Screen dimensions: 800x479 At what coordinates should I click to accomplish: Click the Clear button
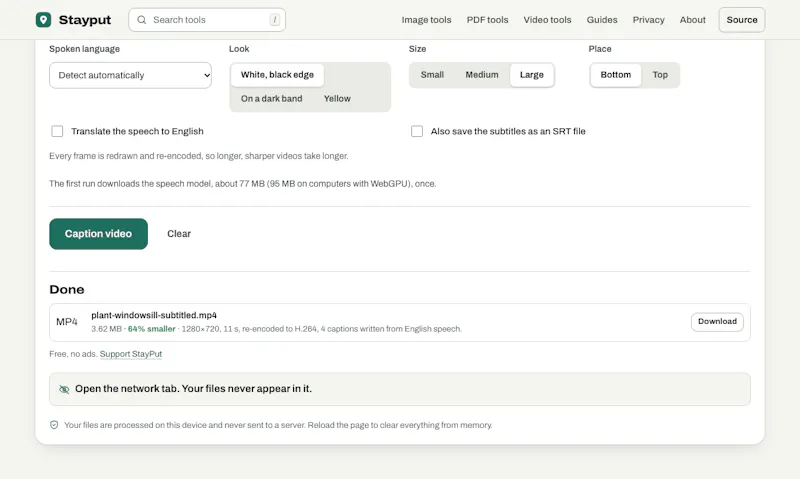point(179,234)
